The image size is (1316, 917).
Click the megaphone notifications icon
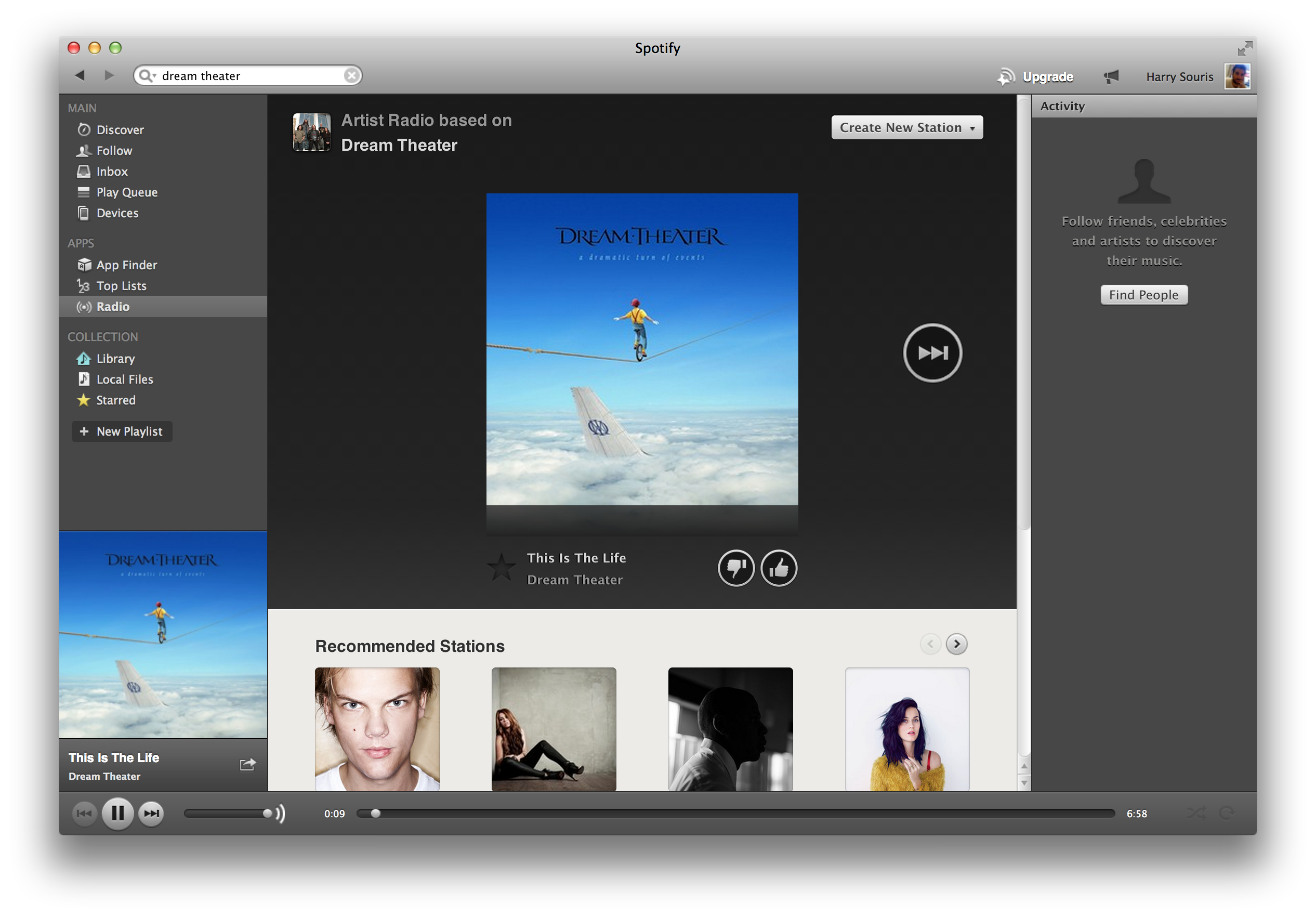[1111, 77]
